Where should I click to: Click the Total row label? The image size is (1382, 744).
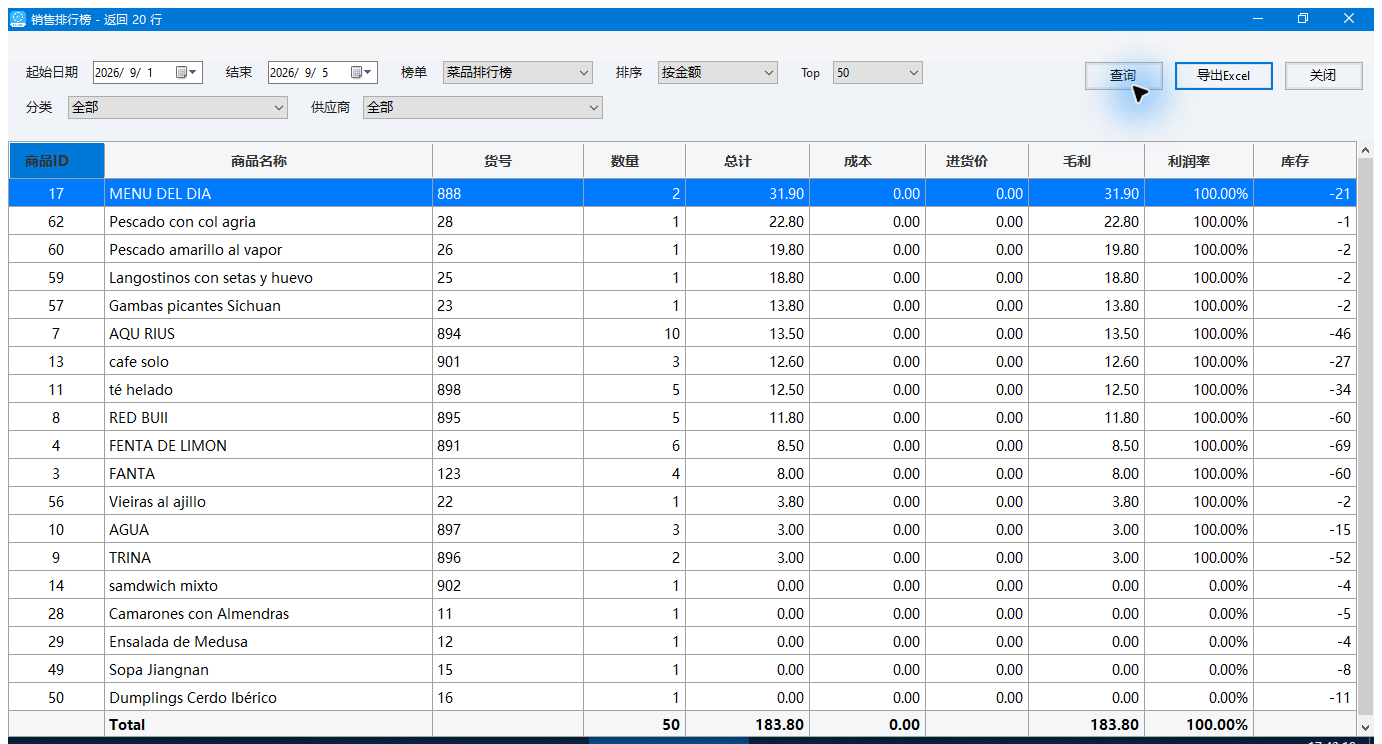tap(127, 725)
